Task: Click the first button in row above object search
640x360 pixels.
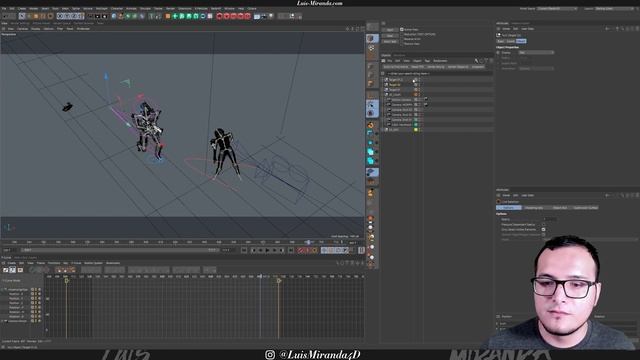Action: tap(396, 67)
